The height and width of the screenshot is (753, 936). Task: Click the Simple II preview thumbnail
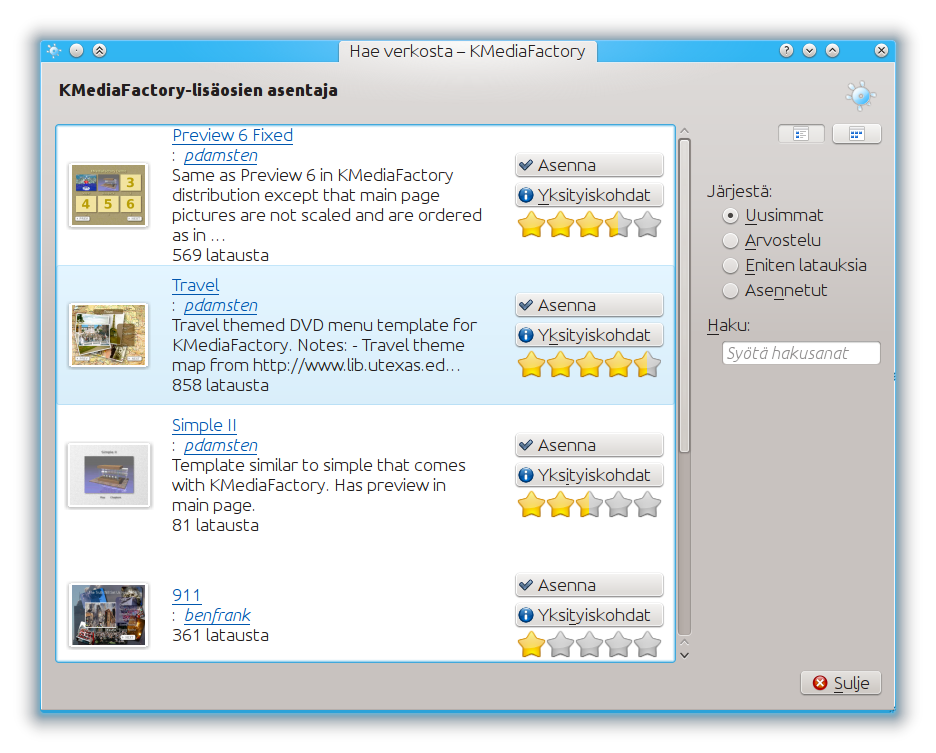pyautogui.click(x=108, y=475)
